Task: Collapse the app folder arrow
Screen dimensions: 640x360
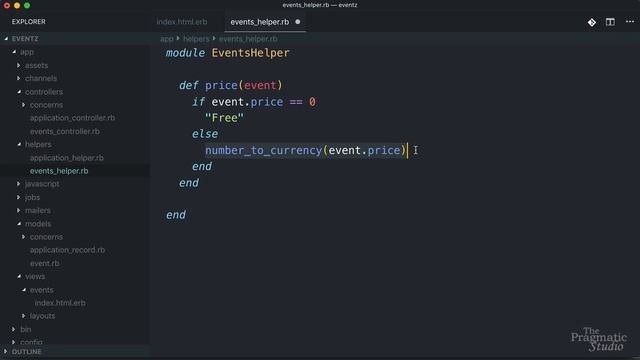Action: pos(14,52)
